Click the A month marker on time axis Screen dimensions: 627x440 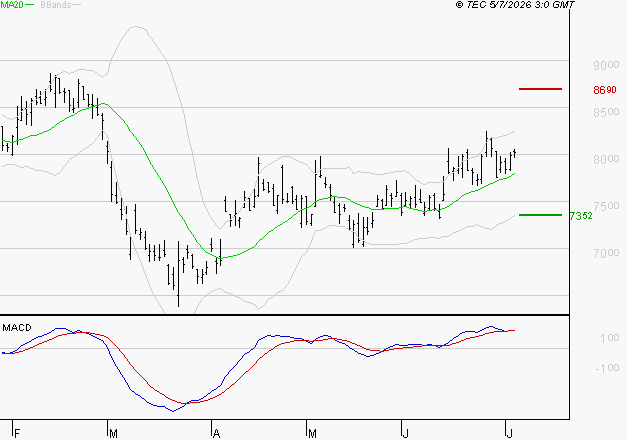[216, 434]
